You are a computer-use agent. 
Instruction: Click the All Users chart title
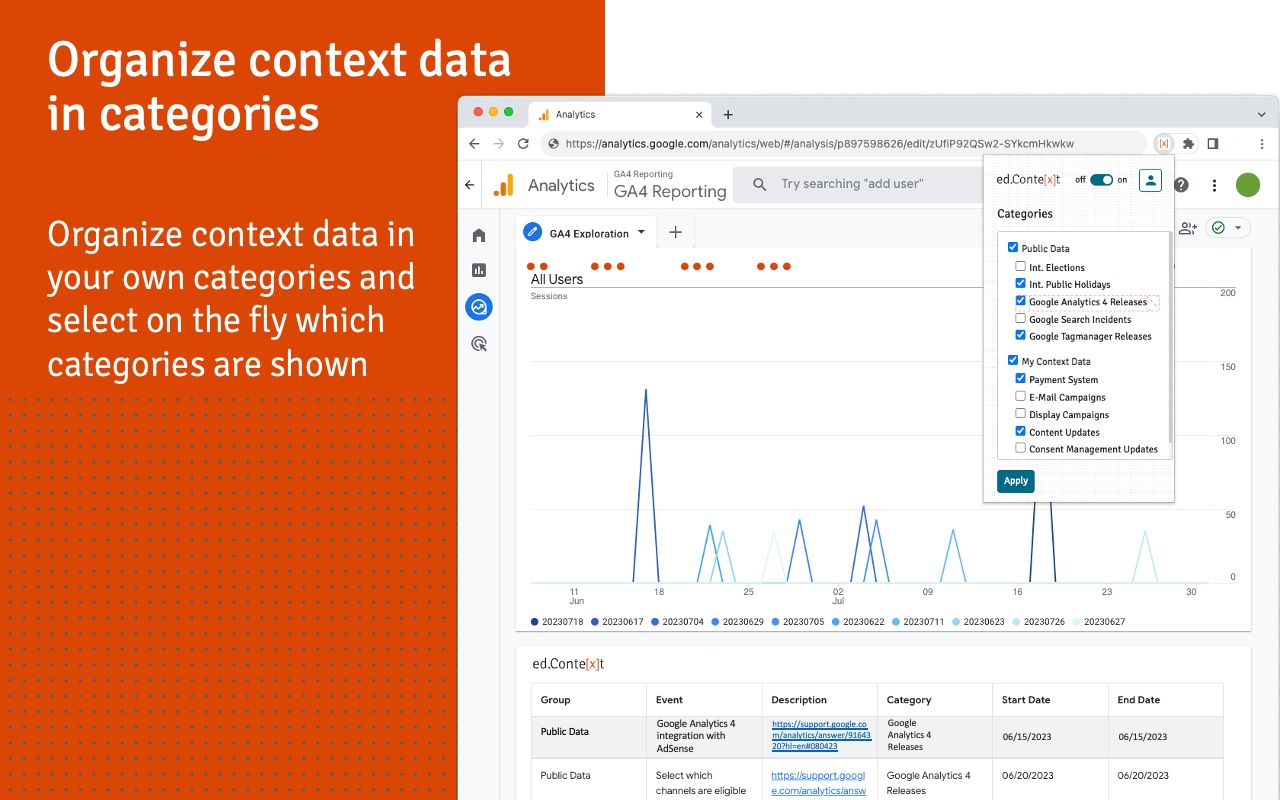click(x=557, y=279)
